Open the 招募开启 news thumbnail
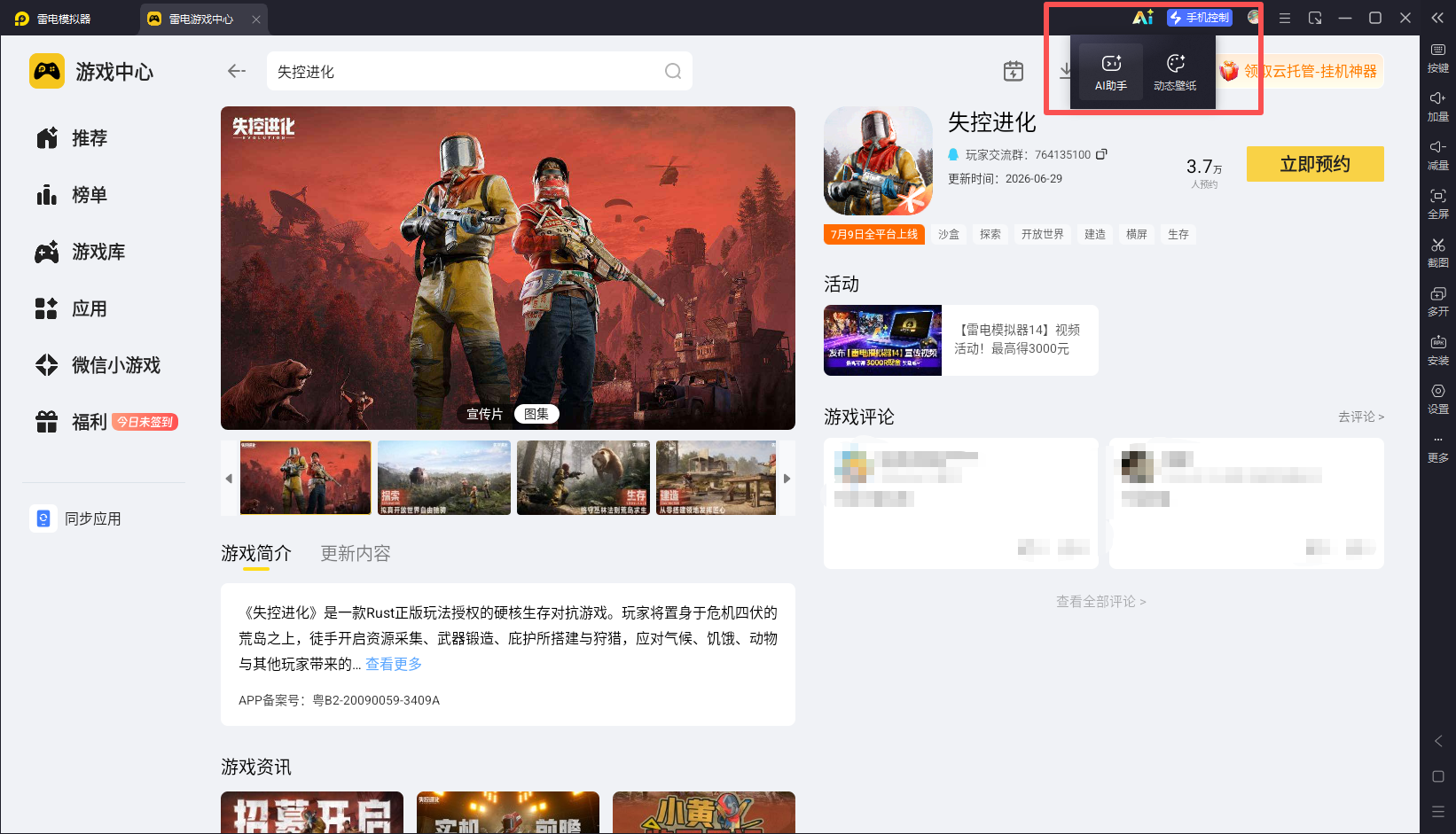 [312, 813]
